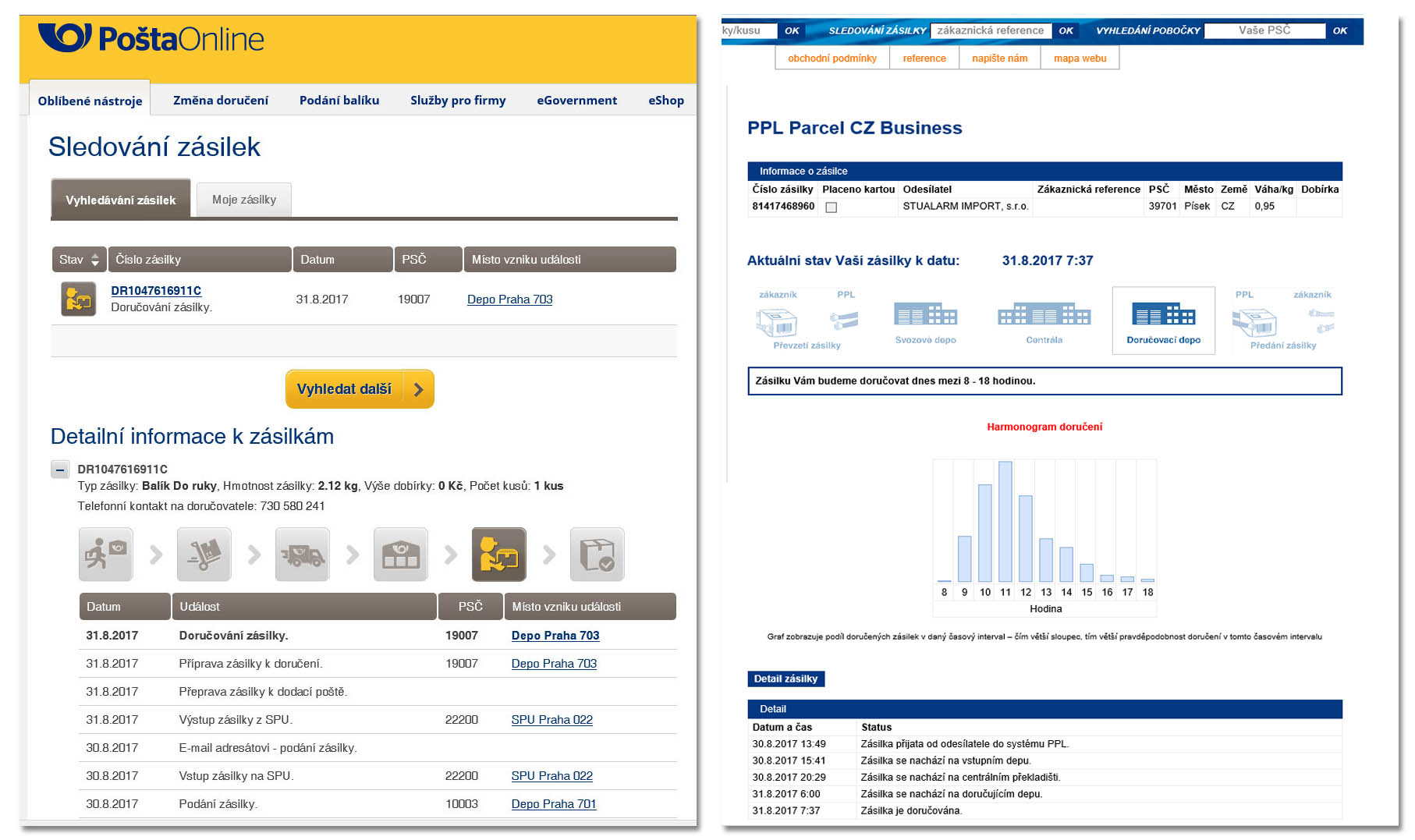Sort the table by the Stav column arrows
The image size is (1415, 840).
tap(94, 260)
